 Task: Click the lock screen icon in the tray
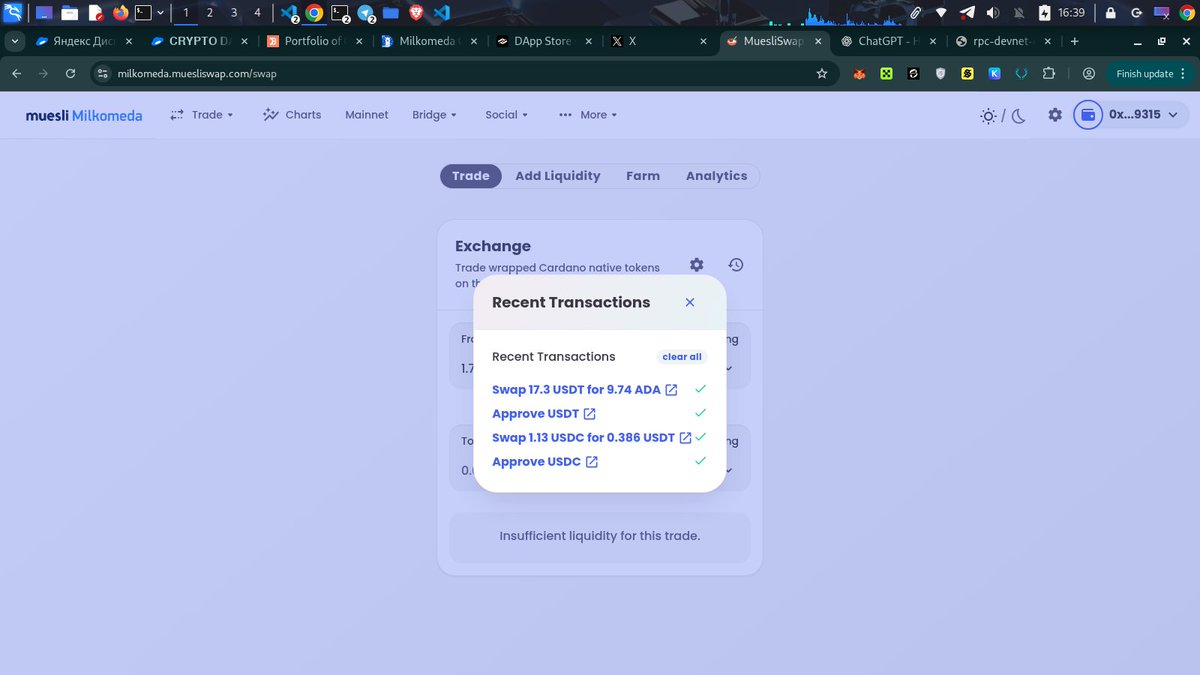pyautogui.click(x=1111, y=13)
